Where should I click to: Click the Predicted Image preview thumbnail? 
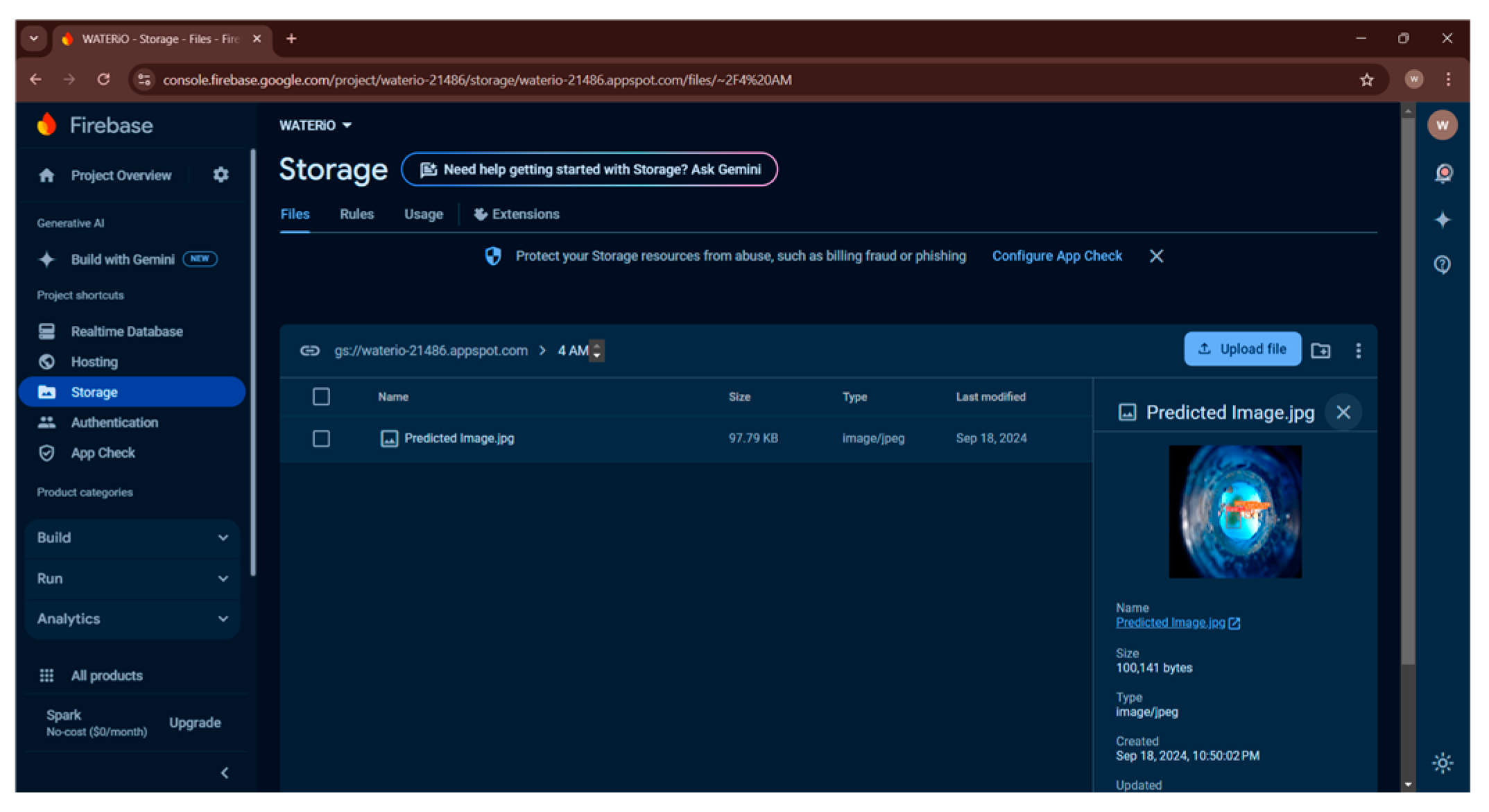point(1234,512)
